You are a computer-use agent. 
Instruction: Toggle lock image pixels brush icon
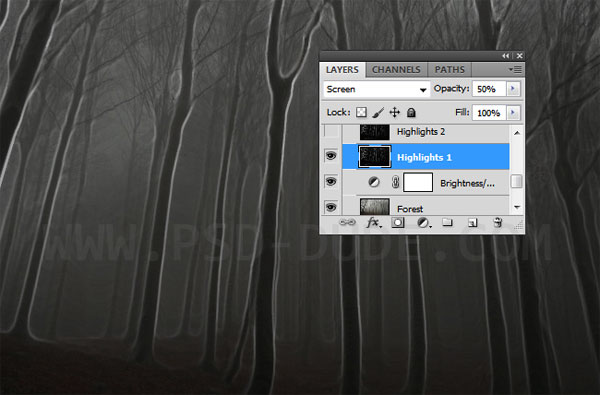pyautogui.click(x=378, y=113)
